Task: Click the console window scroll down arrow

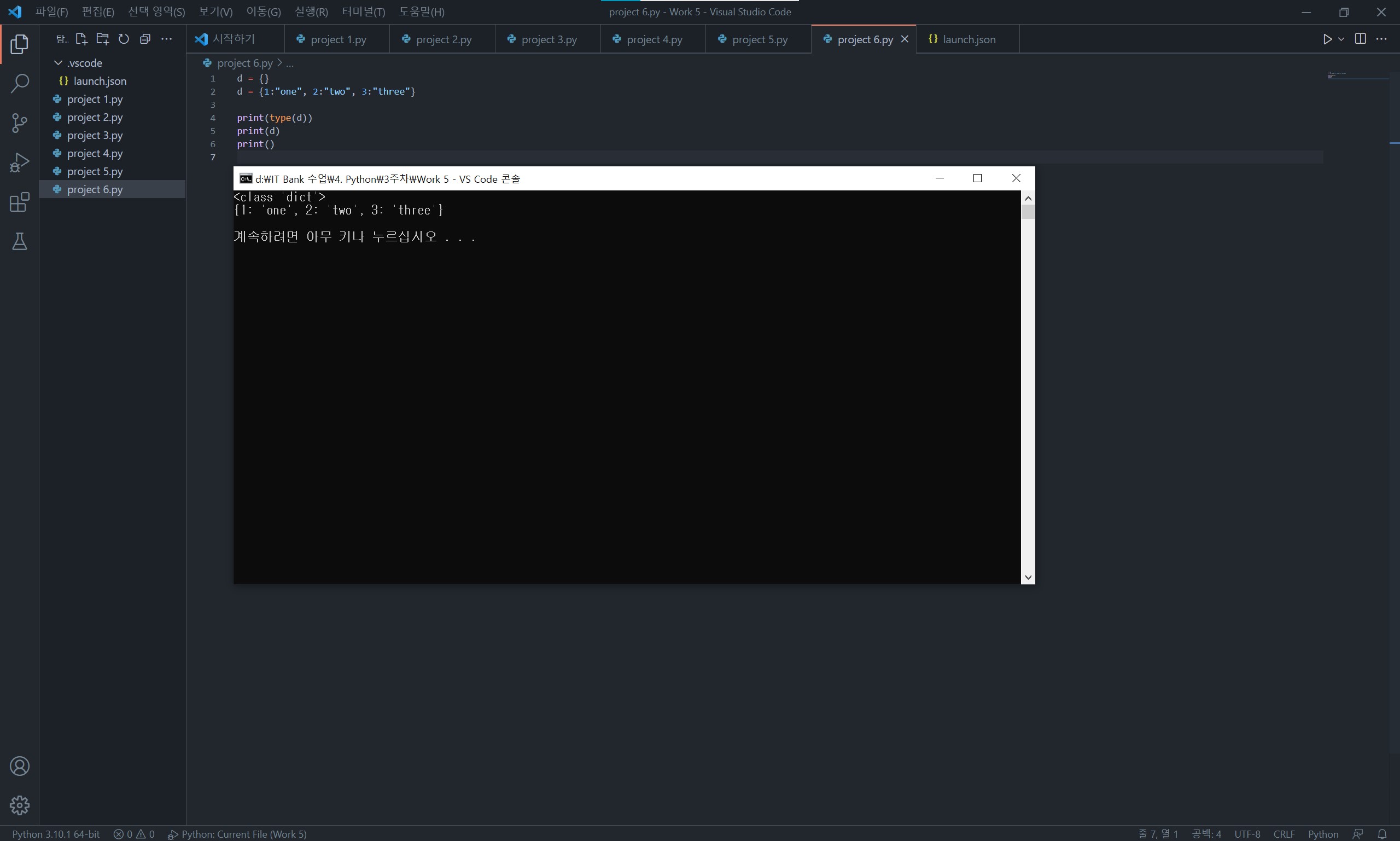Action: click(1028, 577)
